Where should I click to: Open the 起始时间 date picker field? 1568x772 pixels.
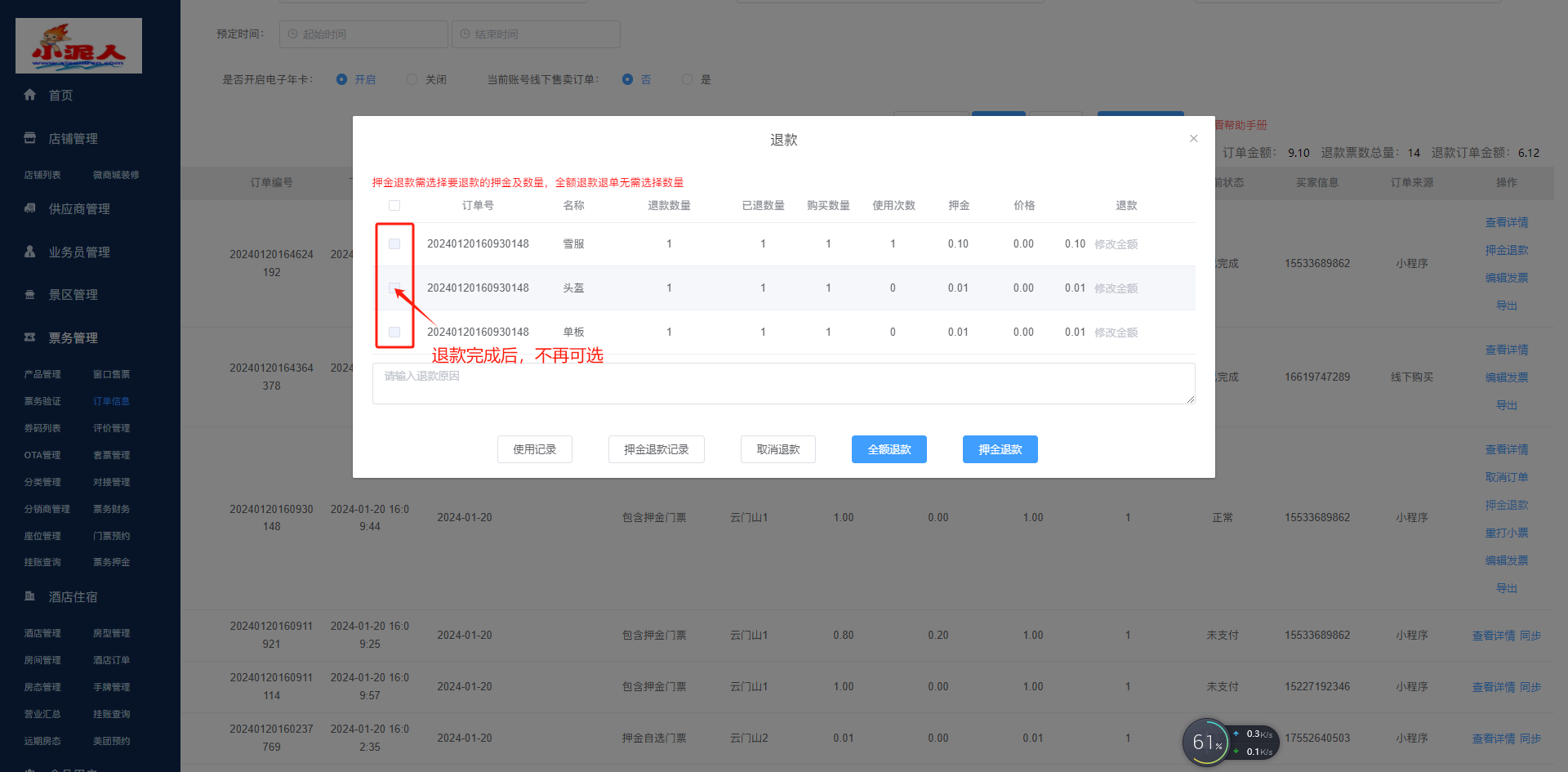pos(363,34)
